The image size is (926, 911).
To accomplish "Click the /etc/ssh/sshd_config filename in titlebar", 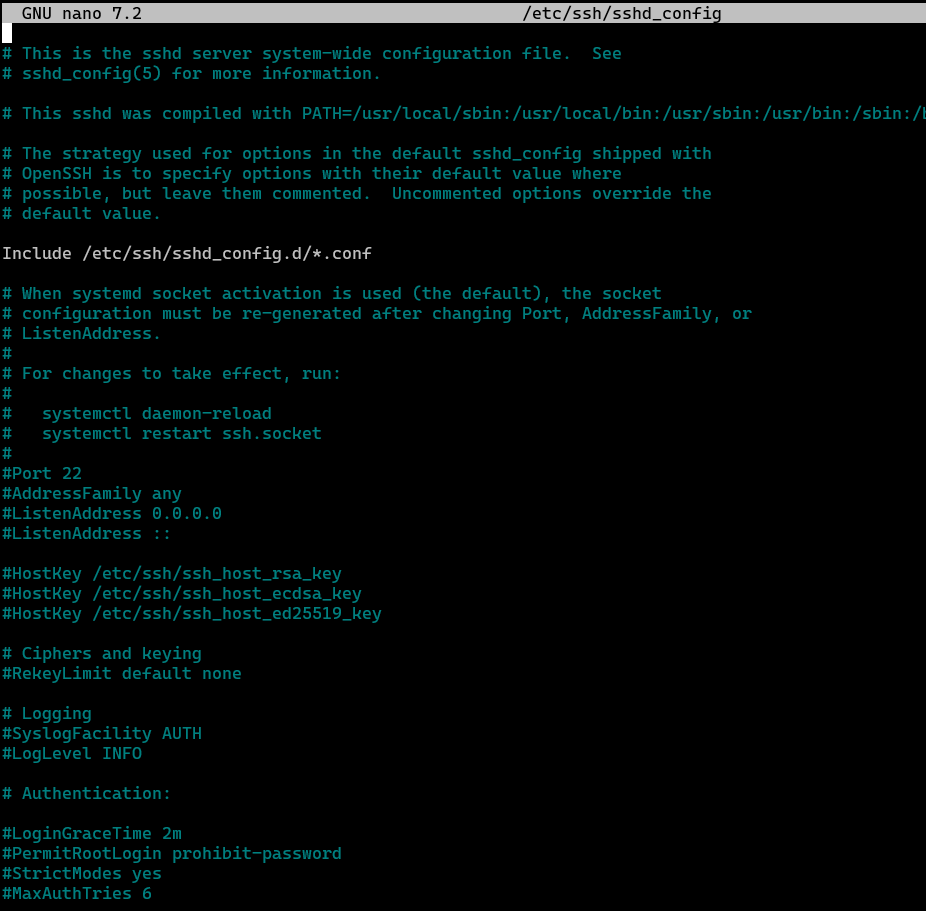I will click(x=620, y=13).
